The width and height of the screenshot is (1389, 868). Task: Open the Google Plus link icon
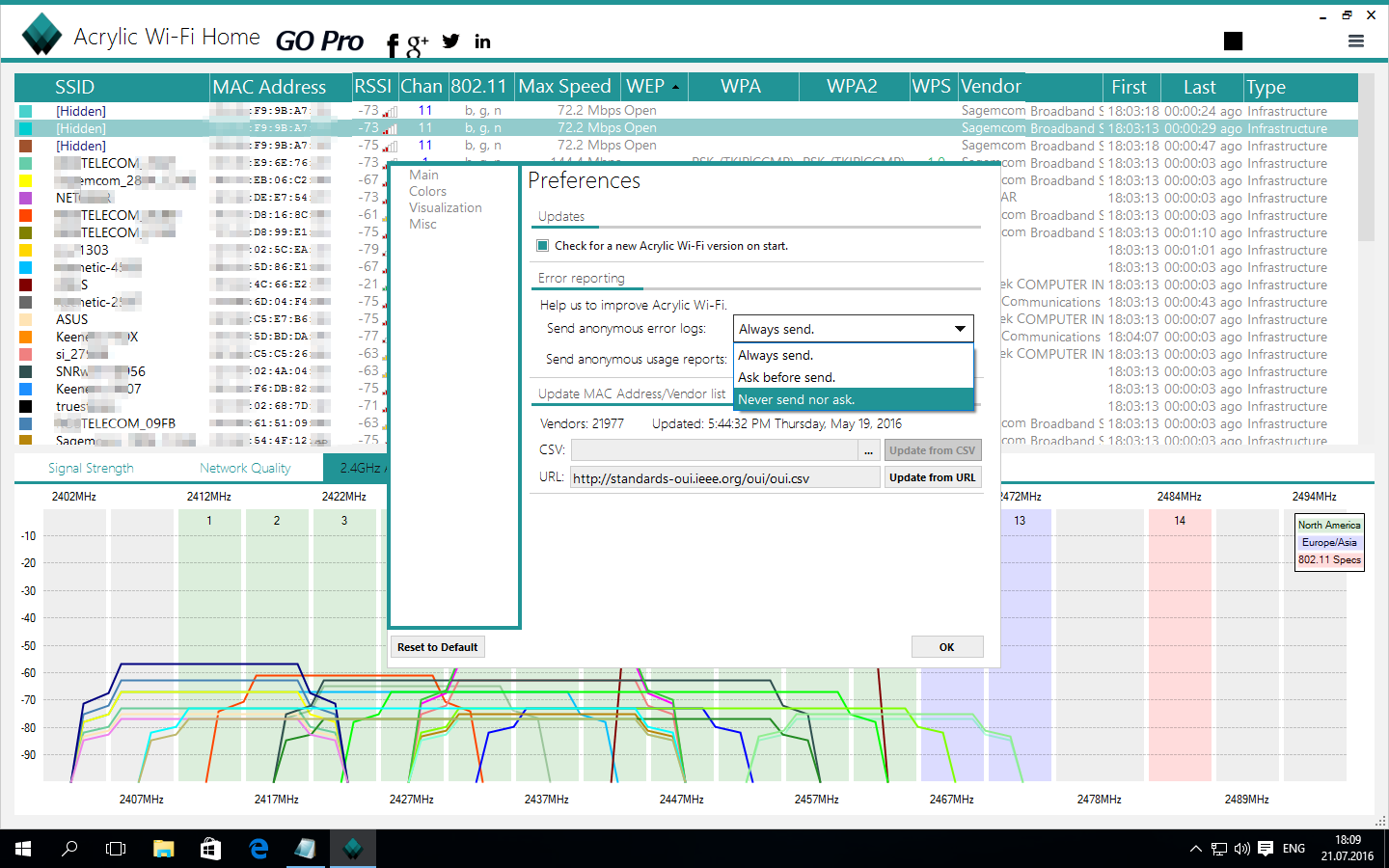point(417,43)
